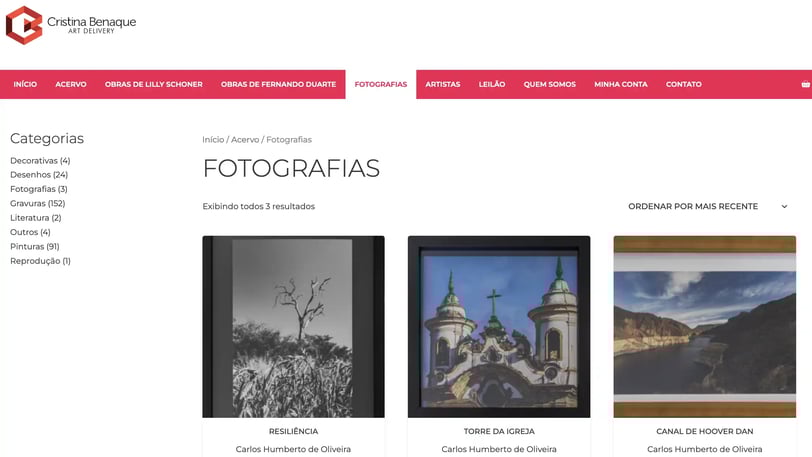Open the Fotografias (3) category
Image resolution: width=812 pixels, height=457 pixels.
tap(39, 189)
